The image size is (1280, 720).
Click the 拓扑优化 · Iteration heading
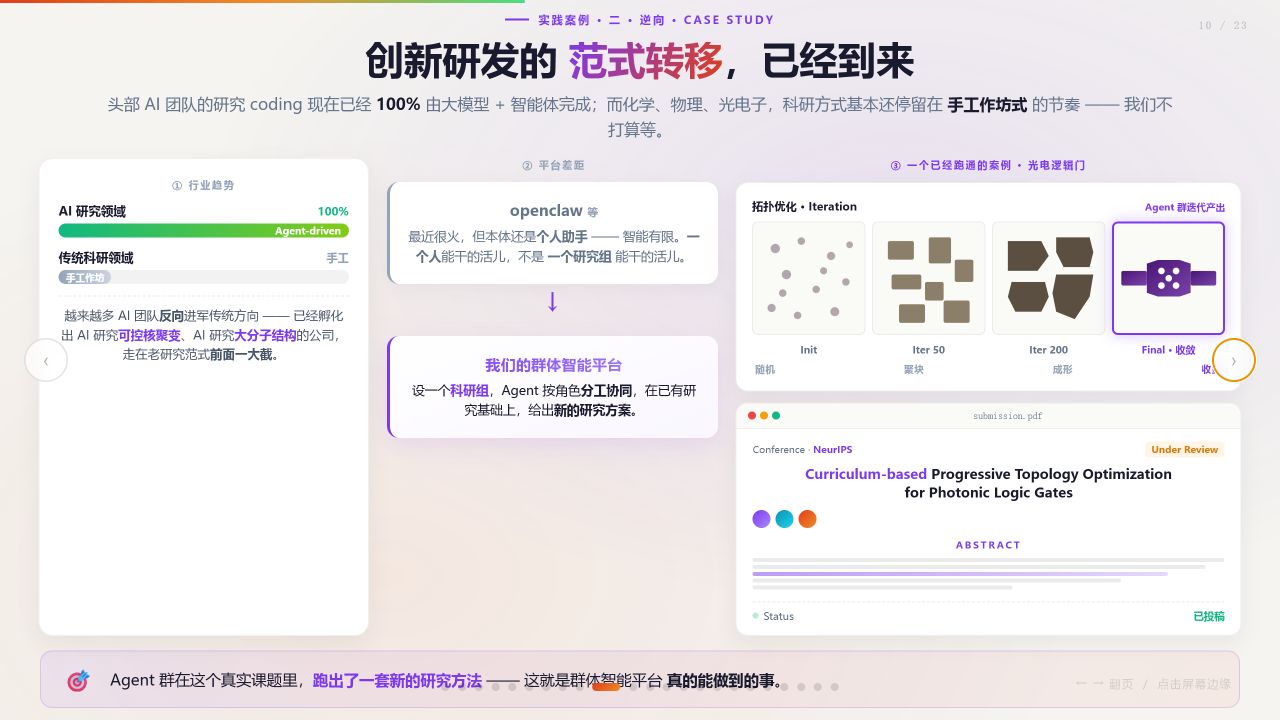(x=804, y=207)
